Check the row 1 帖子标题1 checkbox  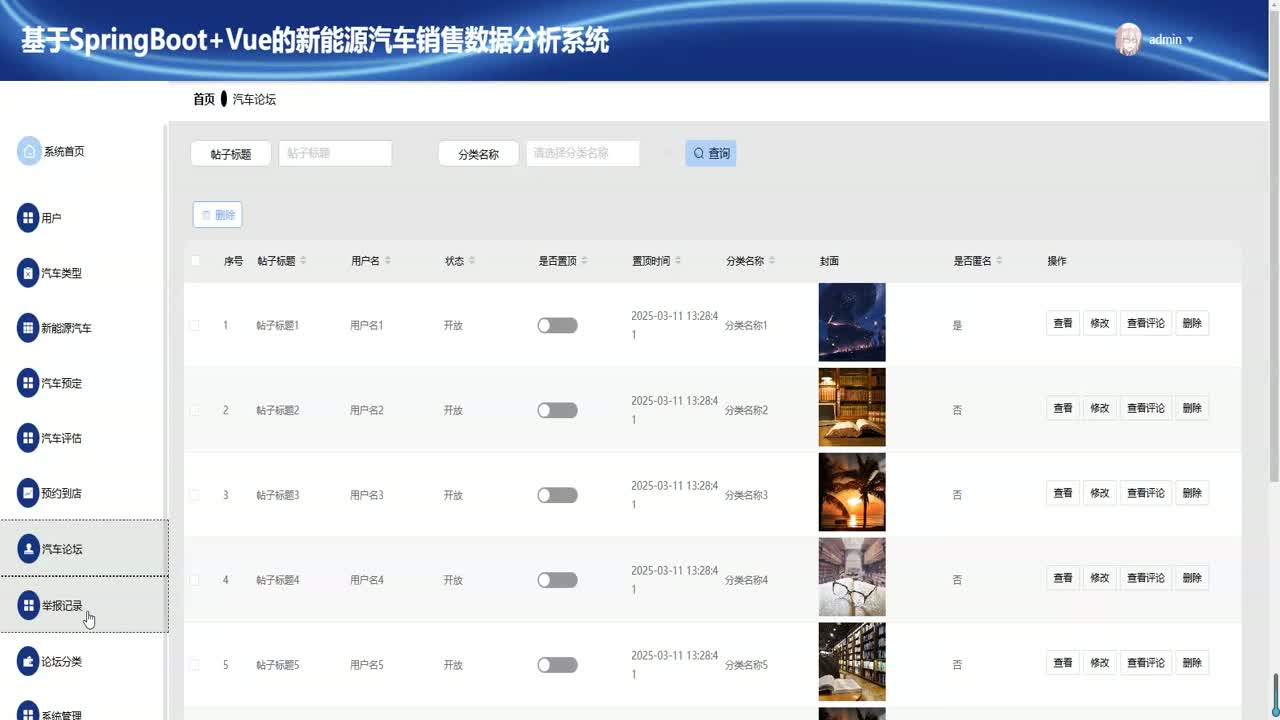pos(195,325)
